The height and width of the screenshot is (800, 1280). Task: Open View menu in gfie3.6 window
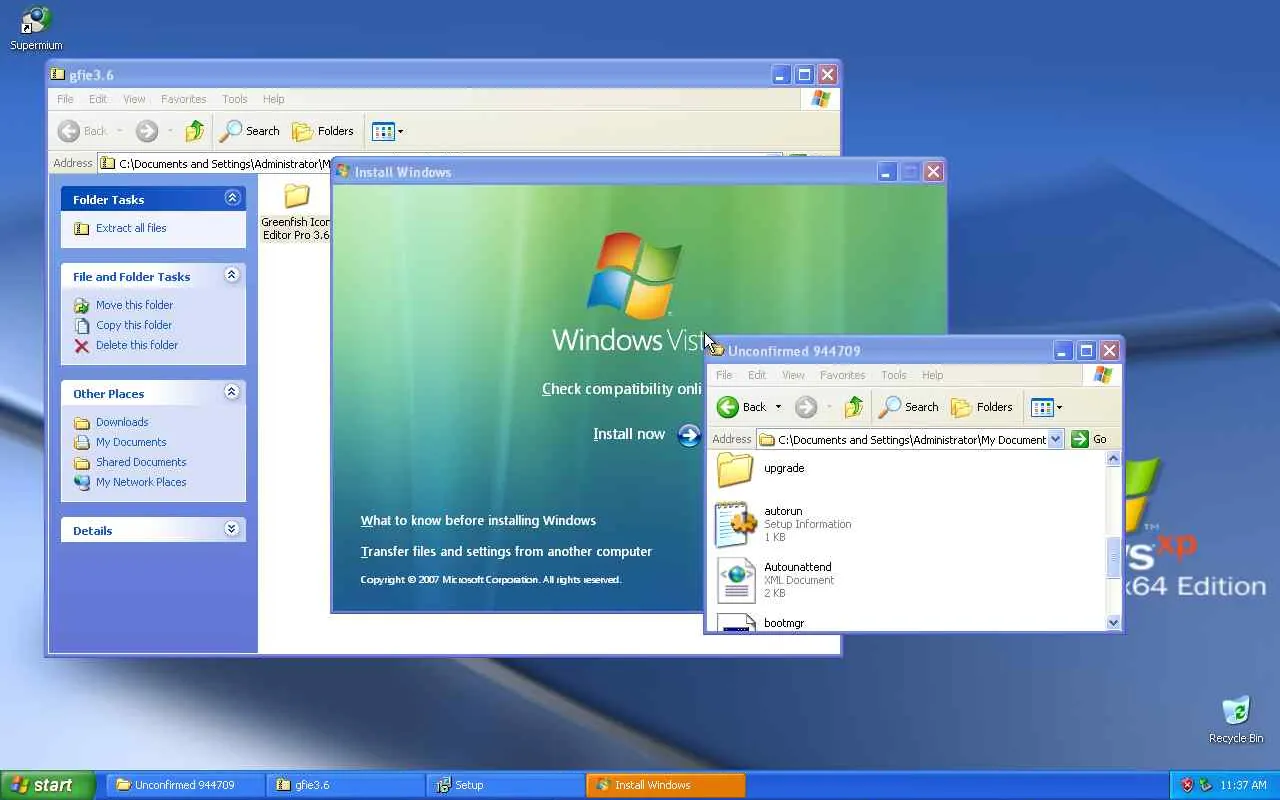click(x=134, y=99)
